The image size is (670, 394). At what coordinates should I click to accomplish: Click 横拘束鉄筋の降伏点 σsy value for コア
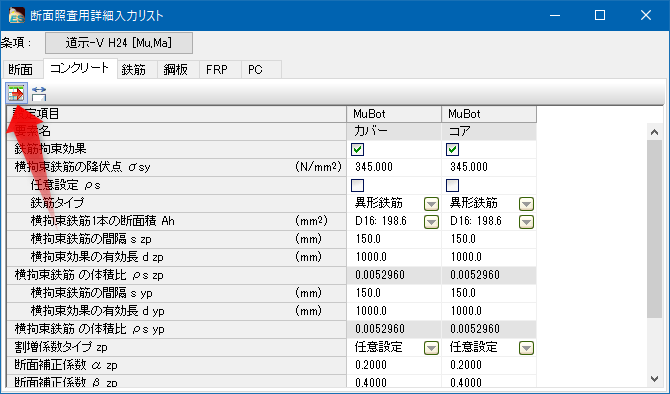click(489, 167)
